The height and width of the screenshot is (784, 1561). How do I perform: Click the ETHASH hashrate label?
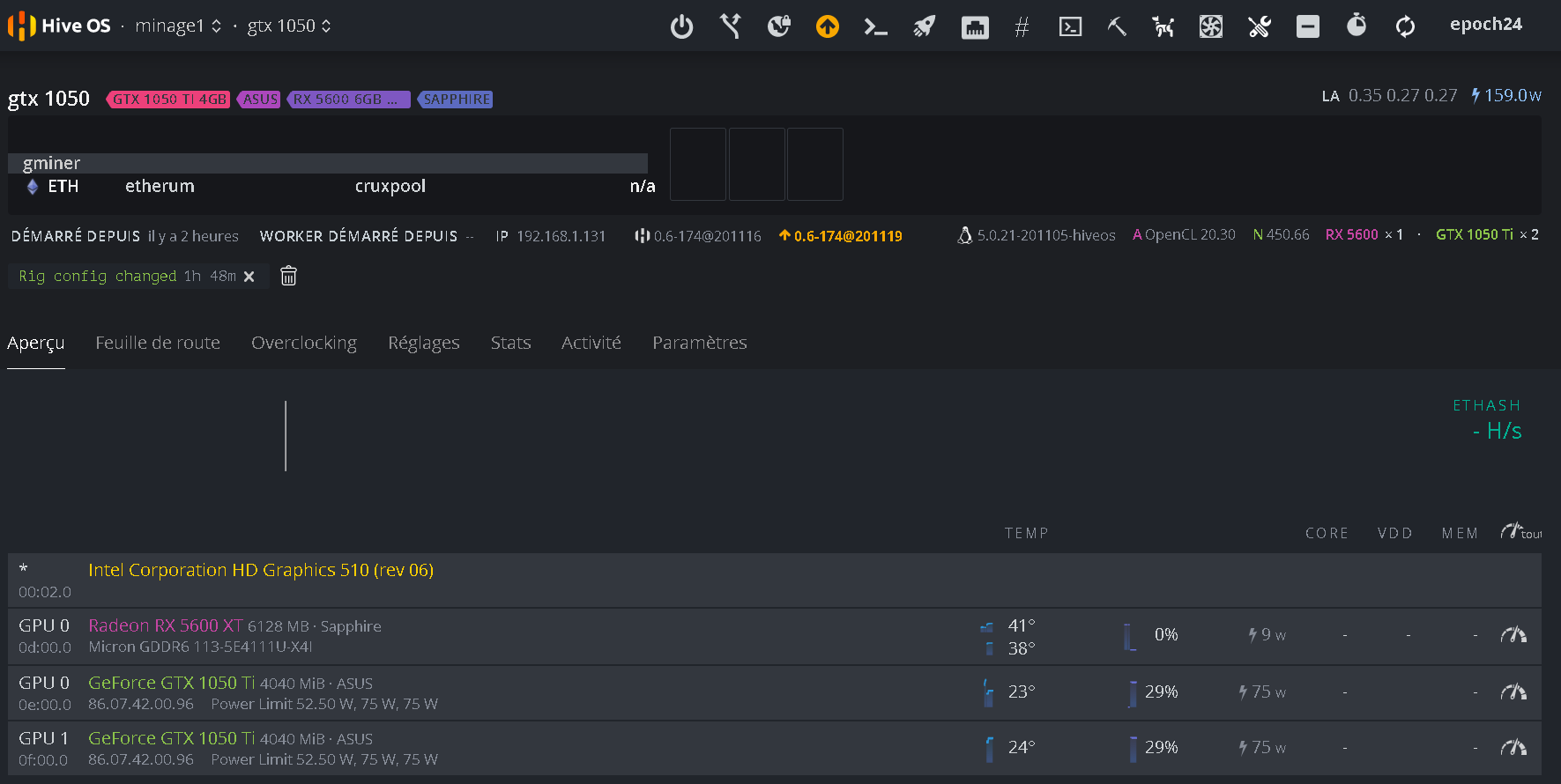coord(1487,405)
